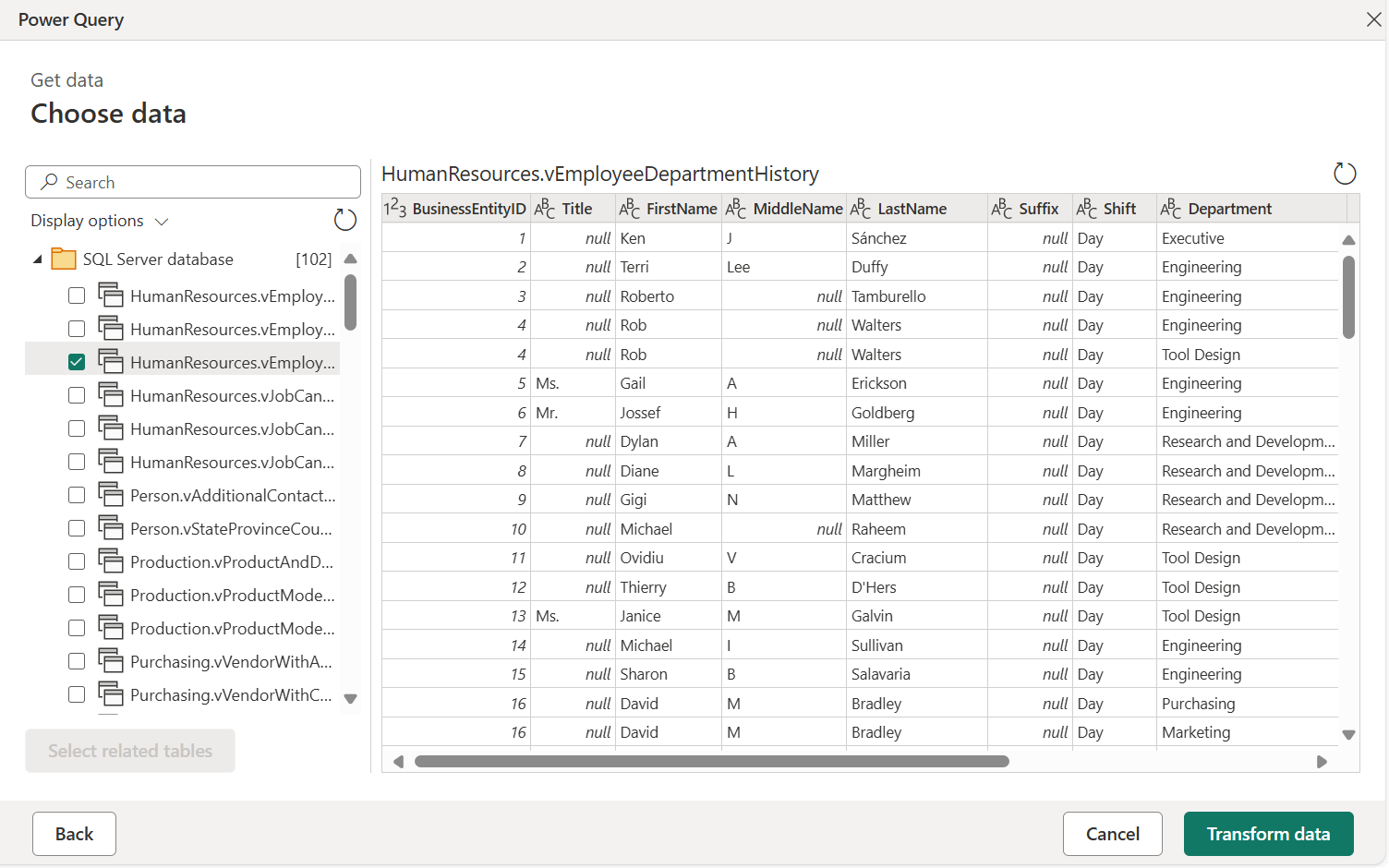
Task: Click the SQL Server database folder icon
Action: click(63, 259)
